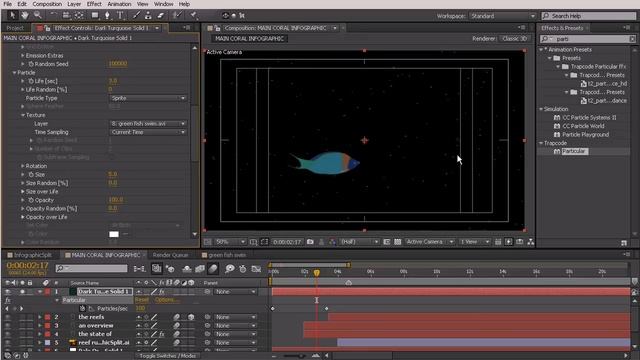This screenshot has width=640, height=360.
Task: Select the Pan Behind anchor tool
Action: (x=79, y=16)
